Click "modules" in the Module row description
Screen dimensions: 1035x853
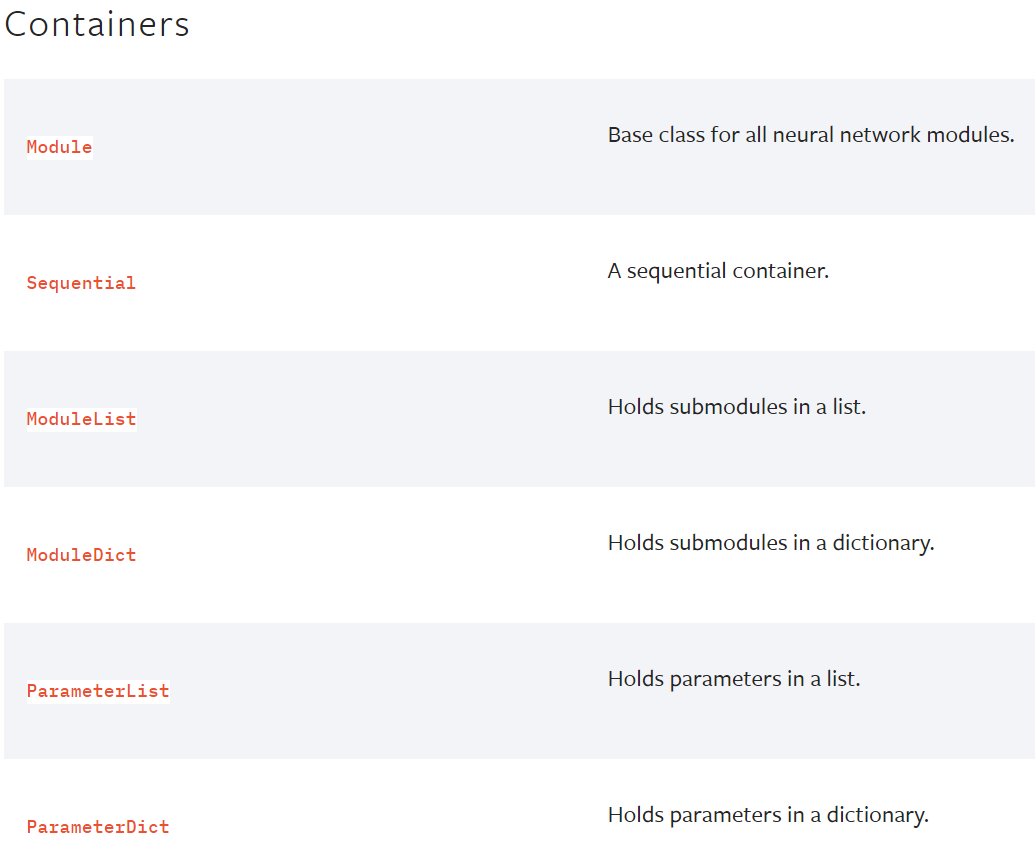[978, 135]
